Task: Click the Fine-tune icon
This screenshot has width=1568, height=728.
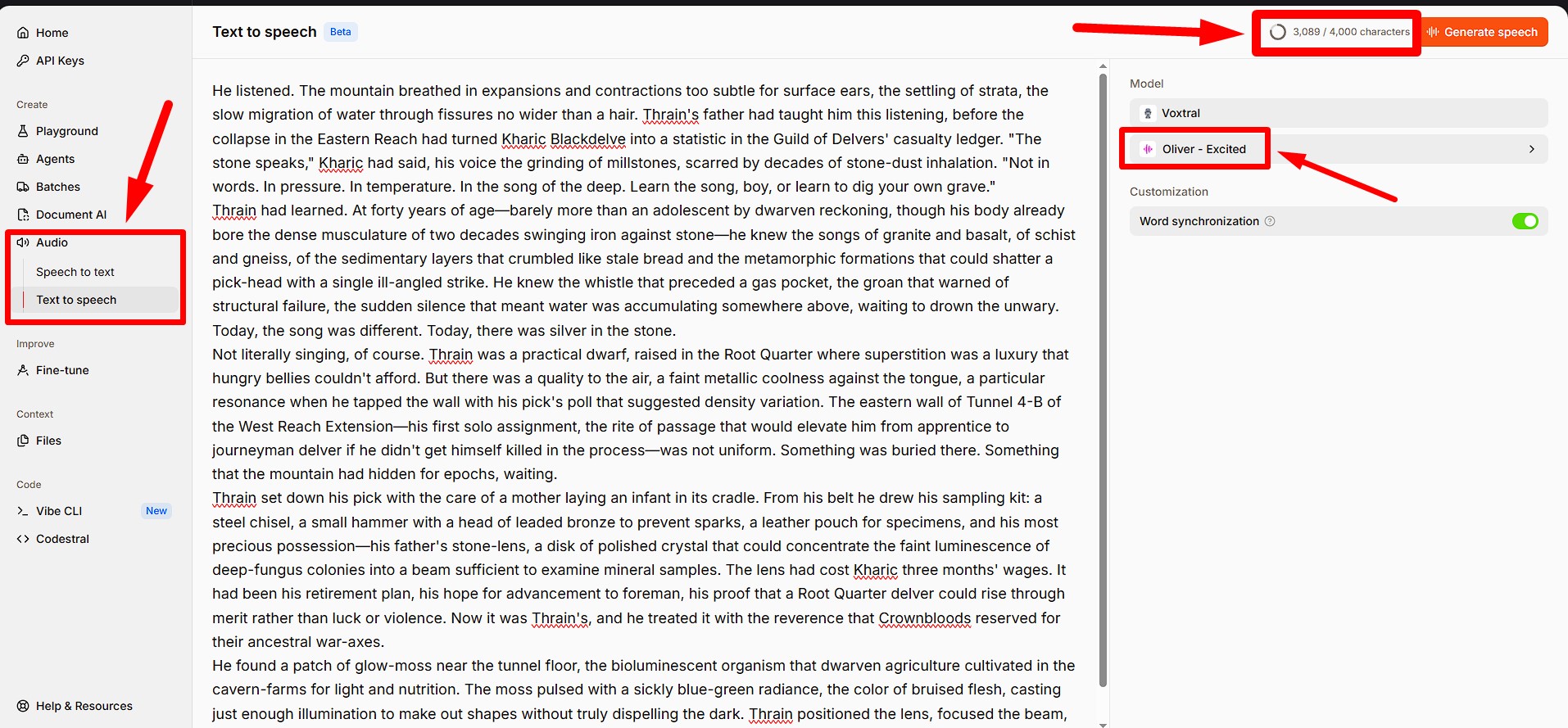Action: tap(23, 370)
